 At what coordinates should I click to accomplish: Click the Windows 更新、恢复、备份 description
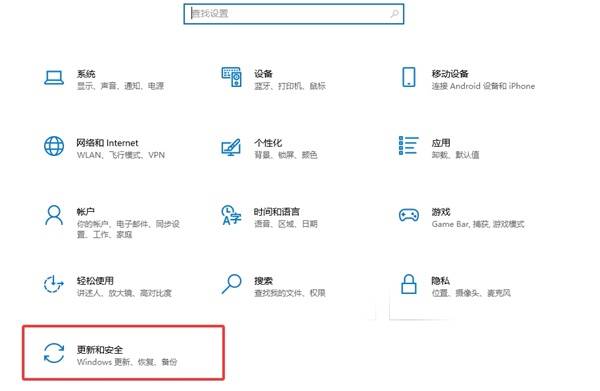(x=127, y=362)
